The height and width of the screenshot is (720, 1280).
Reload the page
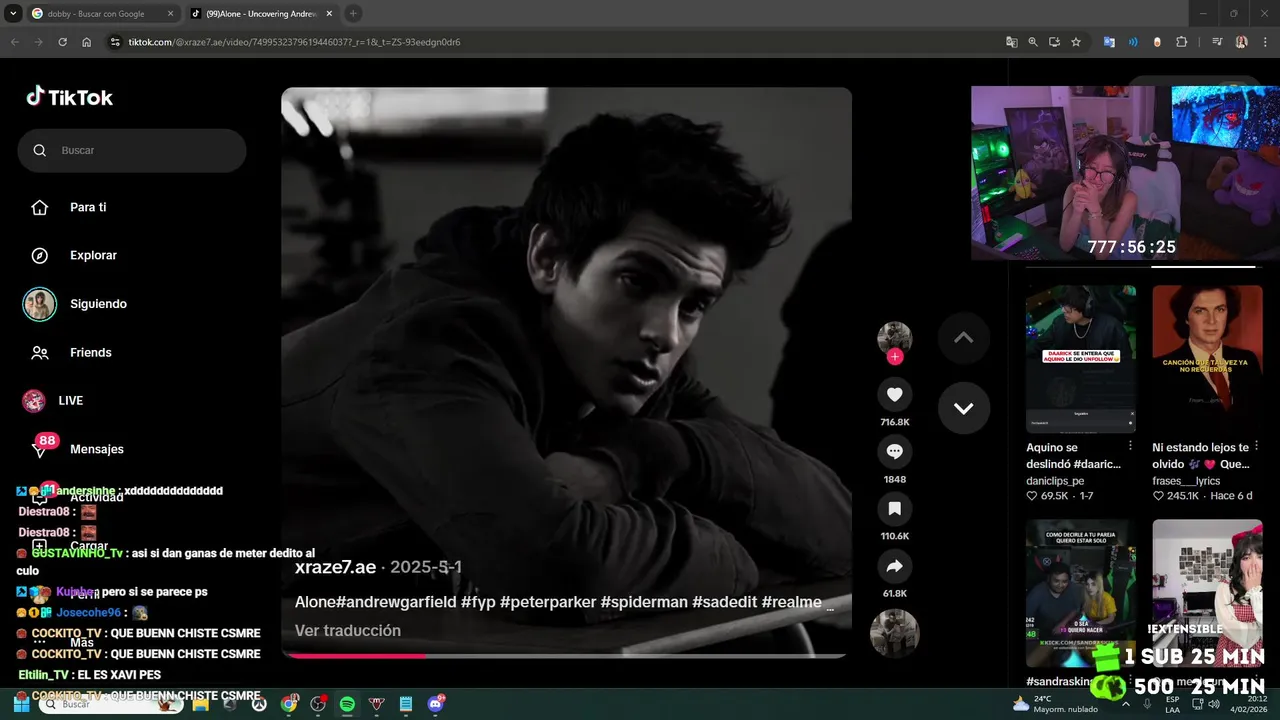click(62, 42)
